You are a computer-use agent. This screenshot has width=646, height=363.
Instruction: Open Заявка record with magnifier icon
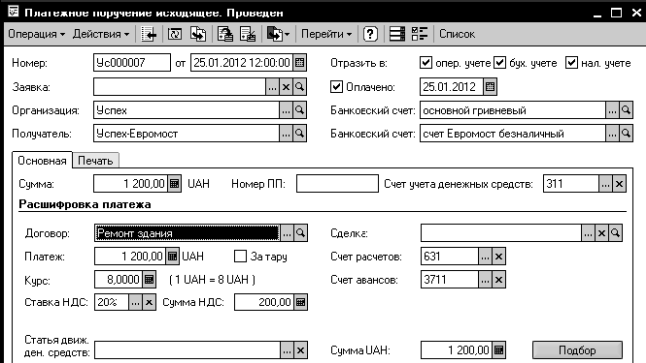click(300, 87)
